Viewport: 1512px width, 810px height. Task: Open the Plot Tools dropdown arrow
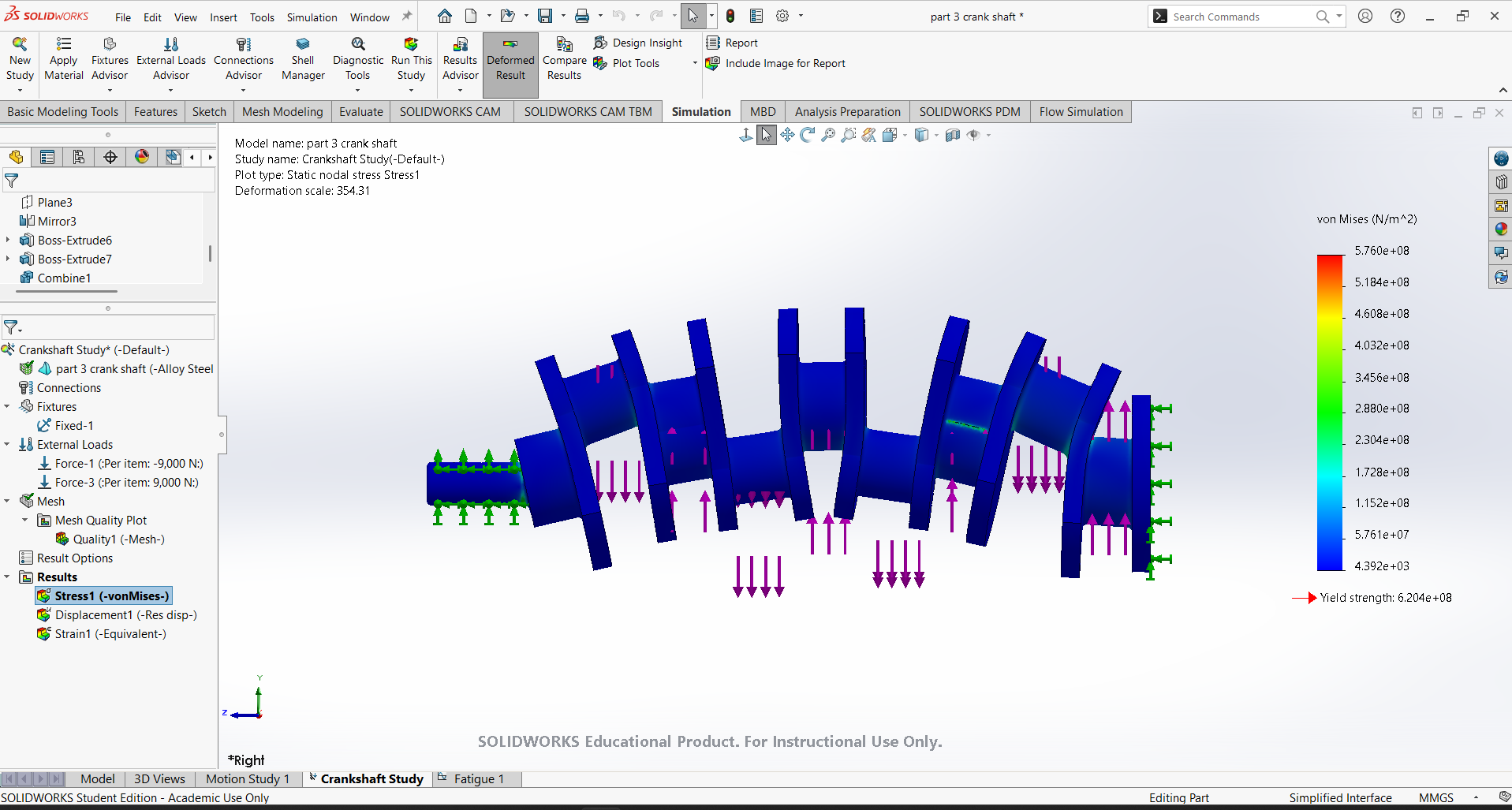pos(695,63)
